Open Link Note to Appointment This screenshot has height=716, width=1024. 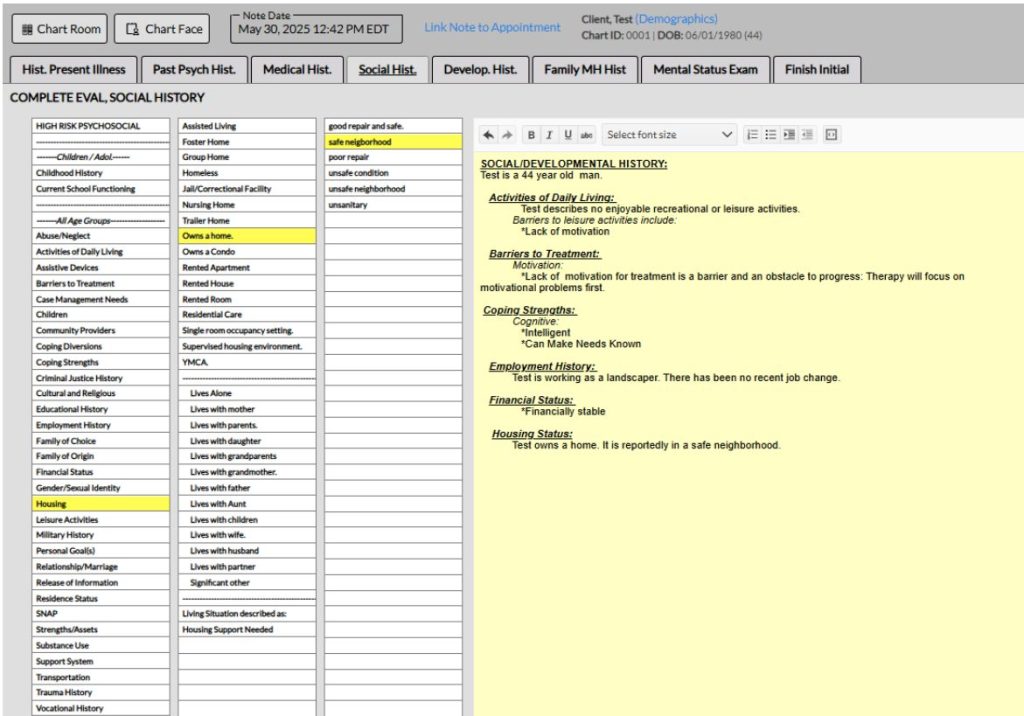(x=491, y=28)
